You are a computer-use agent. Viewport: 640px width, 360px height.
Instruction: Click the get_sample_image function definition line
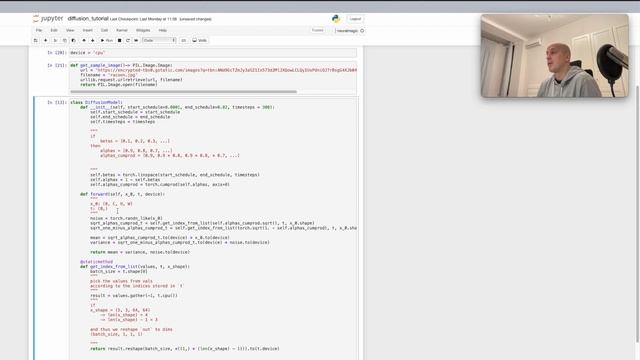(x=121, y=65)
